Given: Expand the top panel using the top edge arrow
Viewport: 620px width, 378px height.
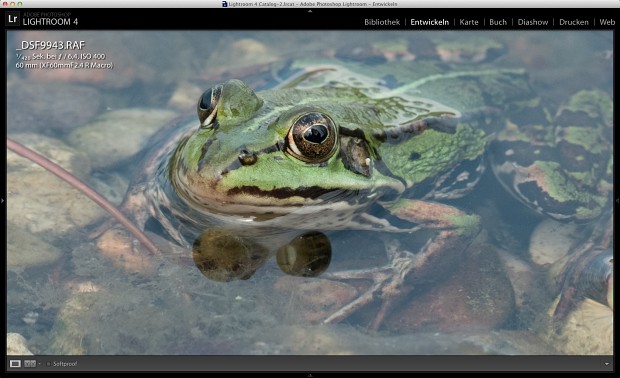Looking at the screenshot, I should (x=310, y=11).
